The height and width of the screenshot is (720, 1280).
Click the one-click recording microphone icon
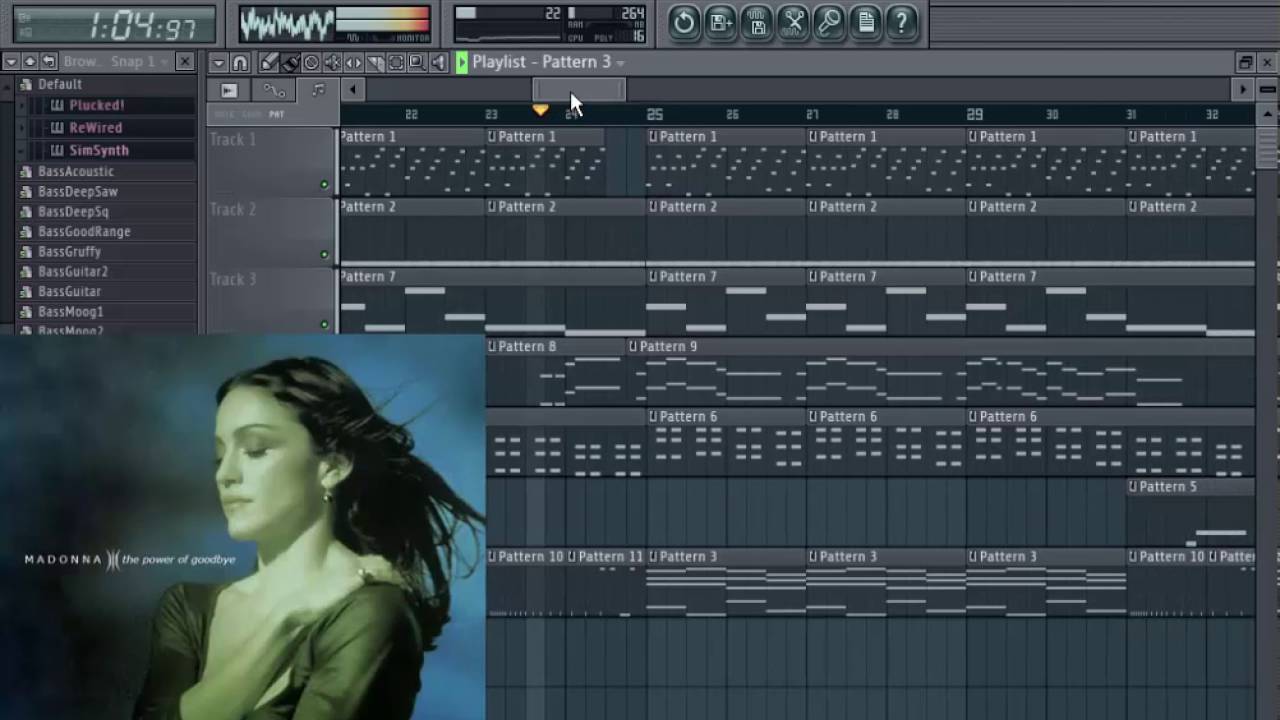[829, 22]
